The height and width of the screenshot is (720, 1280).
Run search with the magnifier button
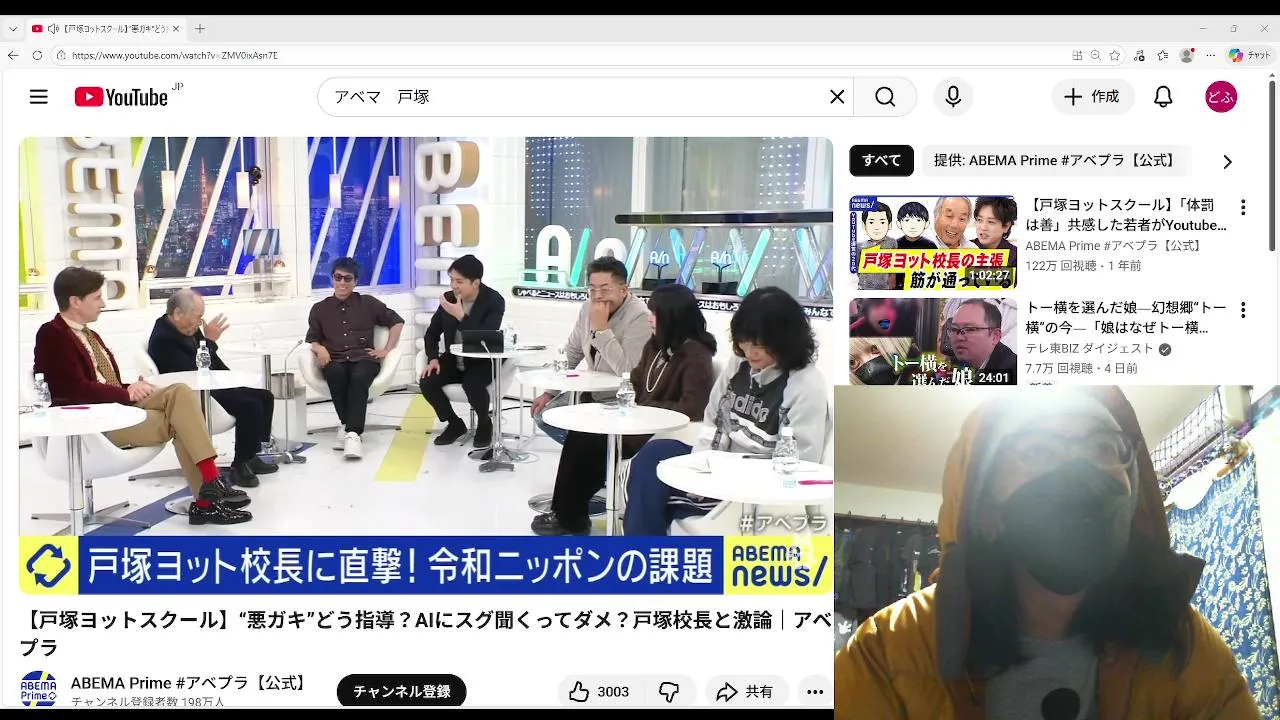(885, 97)
